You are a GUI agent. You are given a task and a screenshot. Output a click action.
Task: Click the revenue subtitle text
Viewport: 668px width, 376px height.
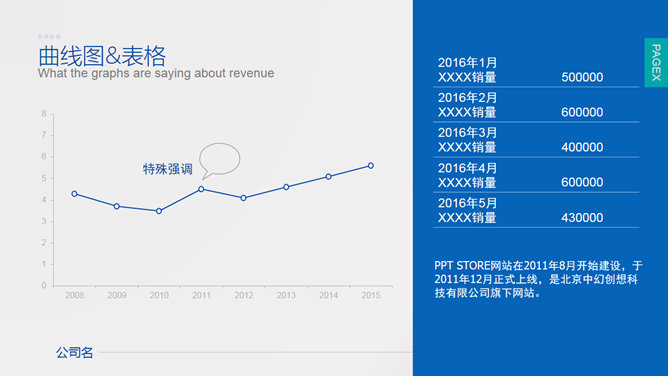(x=156, y=73)
